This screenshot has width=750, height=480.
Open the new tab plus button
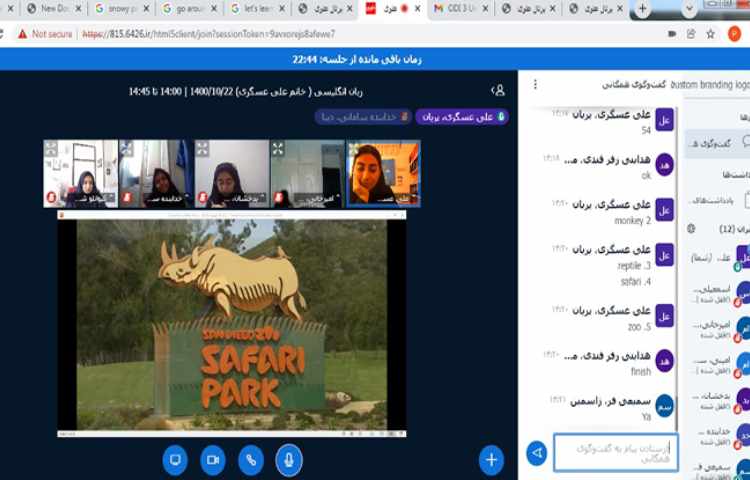642,9
